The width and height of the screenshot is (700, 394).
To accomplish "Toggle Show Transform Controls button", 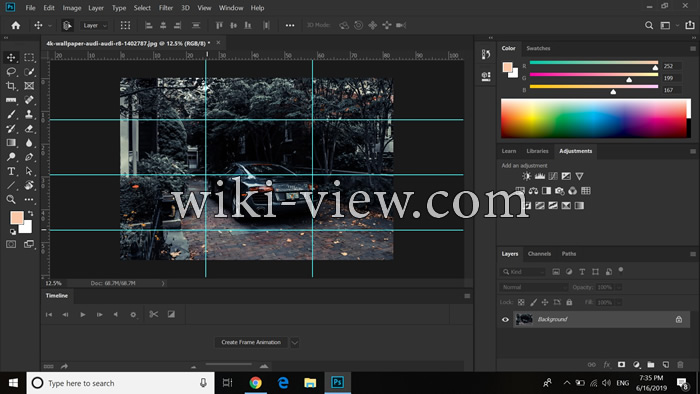I will (x=125, y=25).
